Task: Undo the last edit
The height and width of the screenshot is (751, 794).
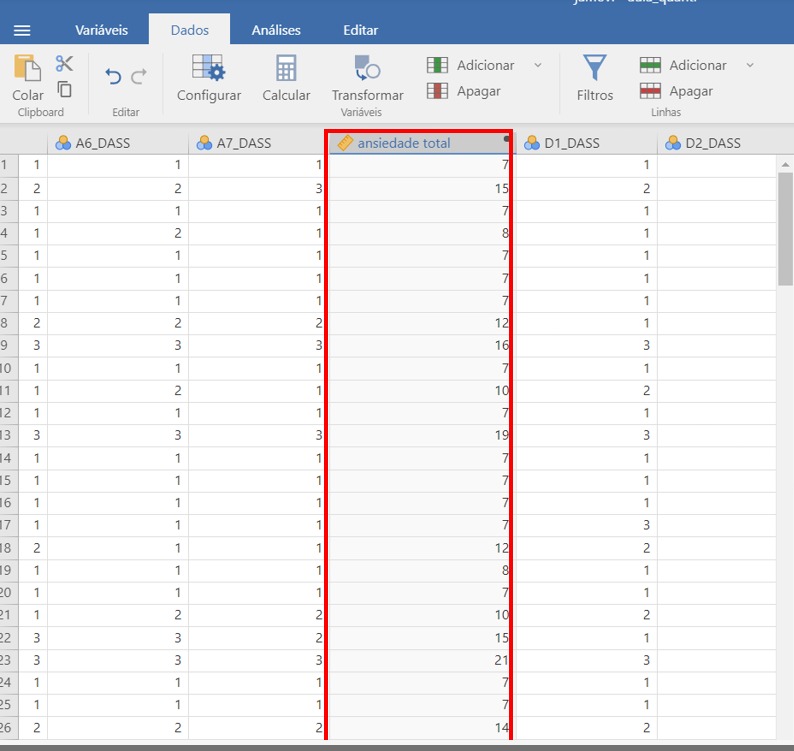Action: (113, 77)
